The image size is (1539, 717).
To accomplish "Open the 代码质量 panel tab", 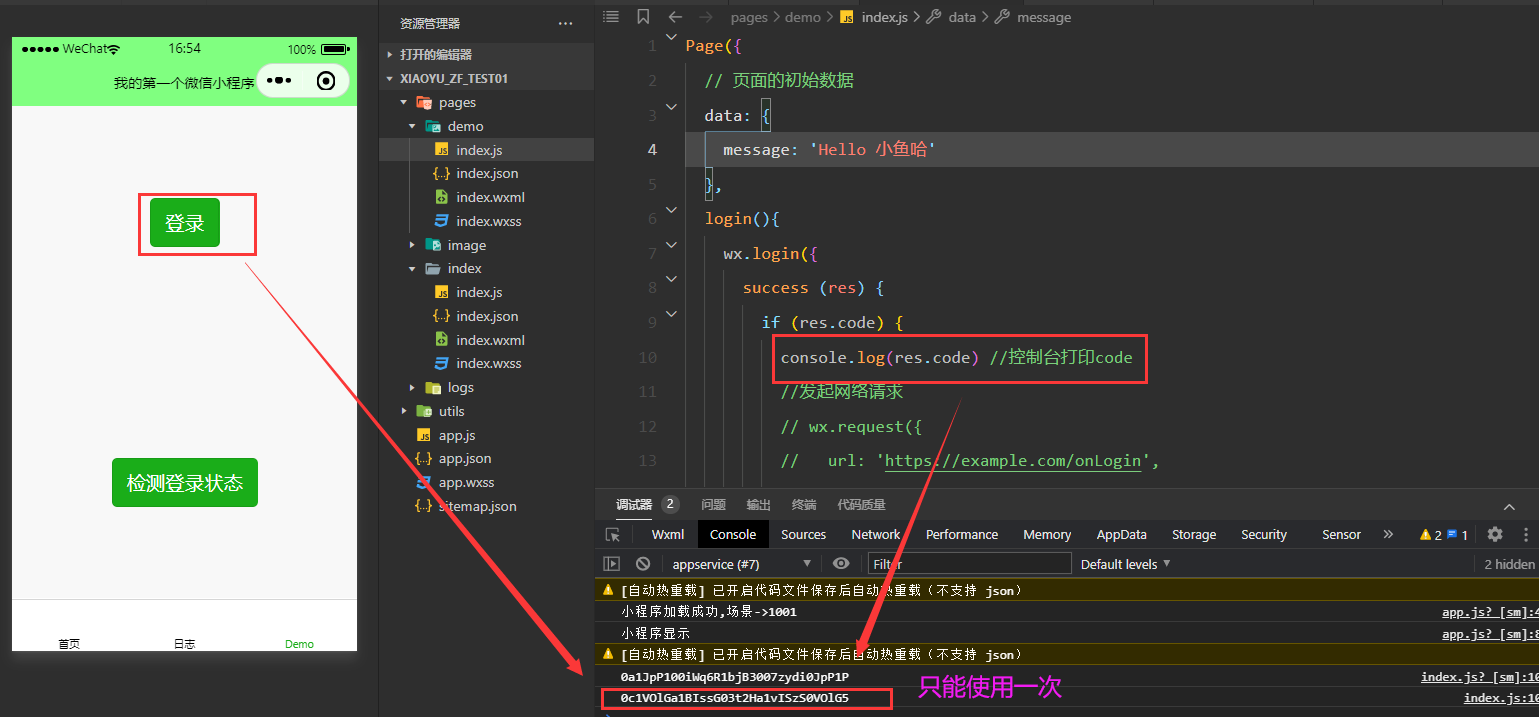I will point(861,505).
